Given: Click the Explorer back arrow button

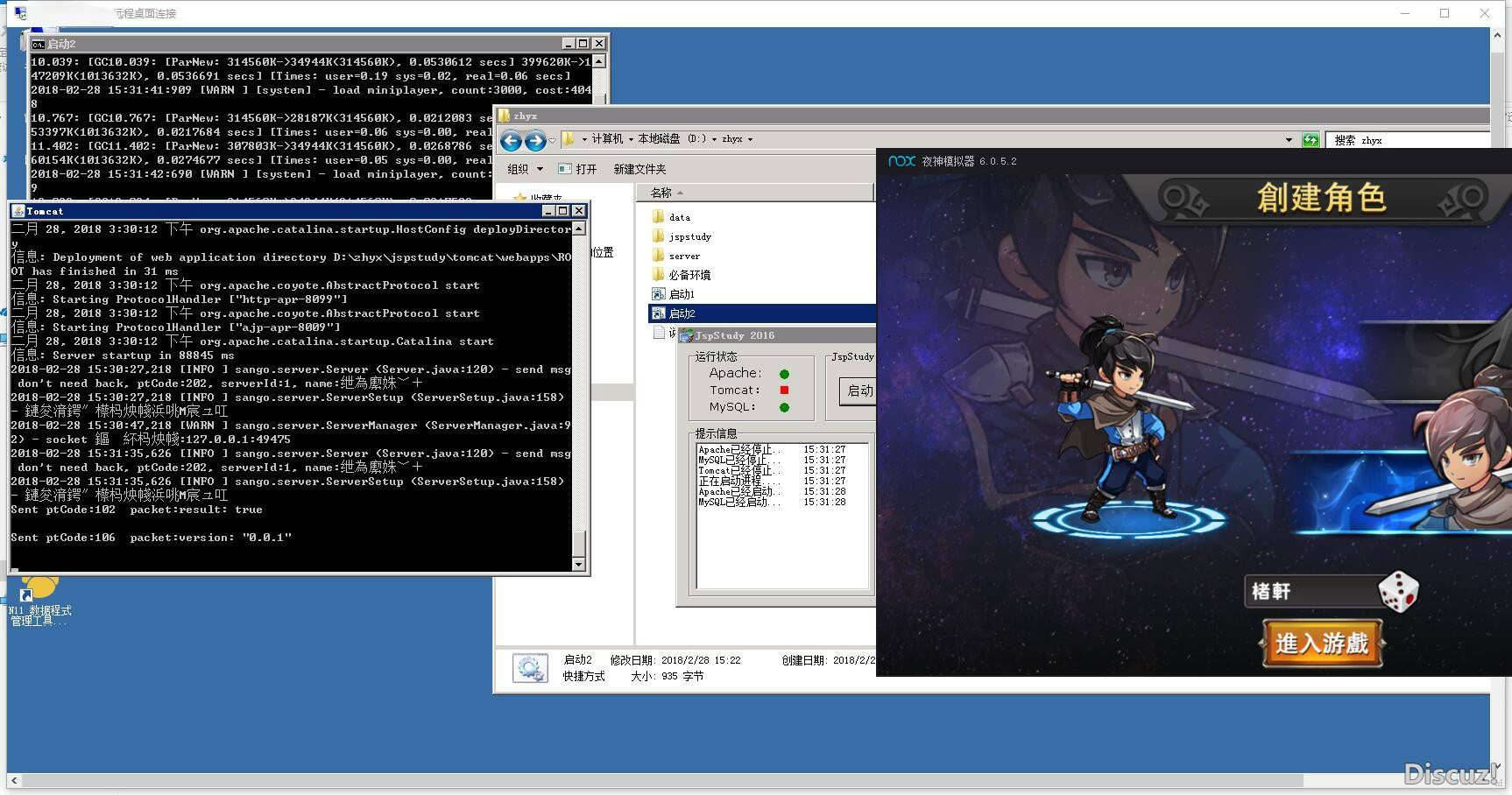Looking at the screenshot, I should pyautogui.click(x=511, y=140).
